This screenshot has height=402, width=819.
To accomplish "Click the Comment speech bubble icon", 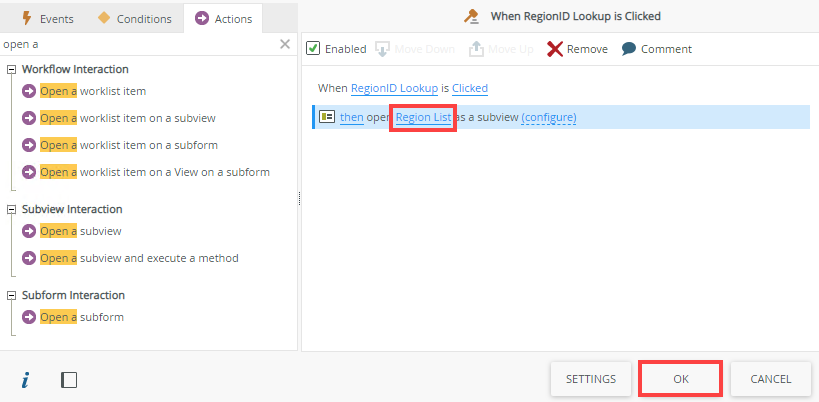I will (629, 49).
